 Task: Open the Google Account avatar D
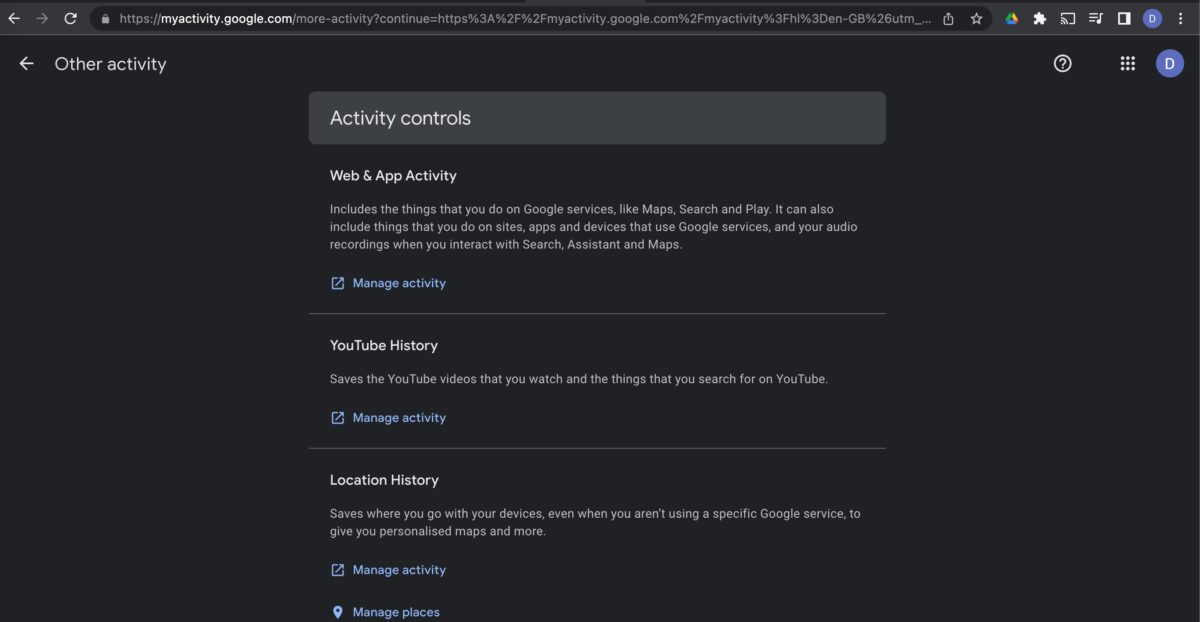tap(1169, 64)
